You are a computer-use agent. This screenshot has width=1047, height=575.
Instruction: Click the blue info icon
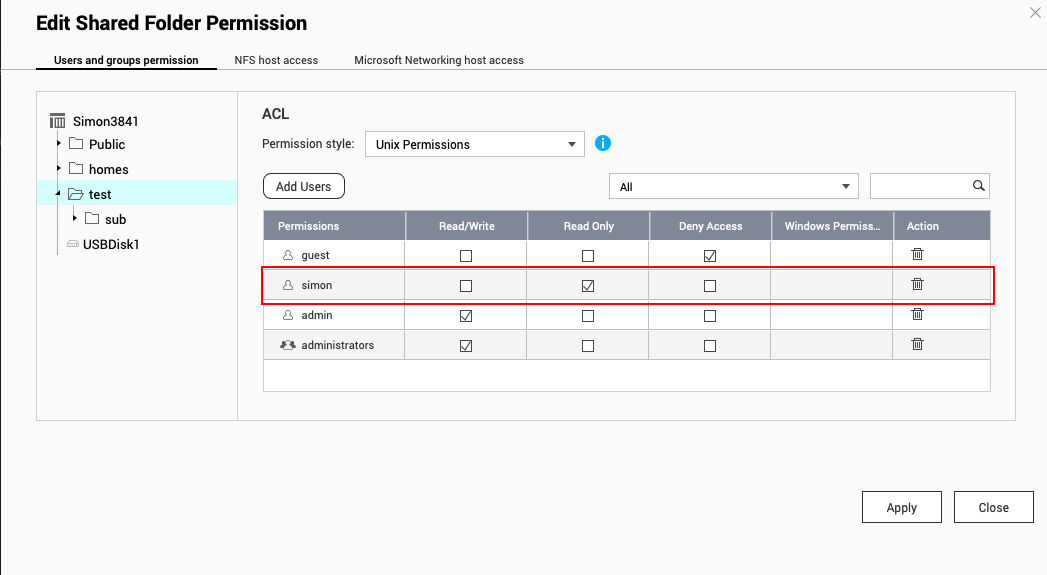[x=603, y=143]
